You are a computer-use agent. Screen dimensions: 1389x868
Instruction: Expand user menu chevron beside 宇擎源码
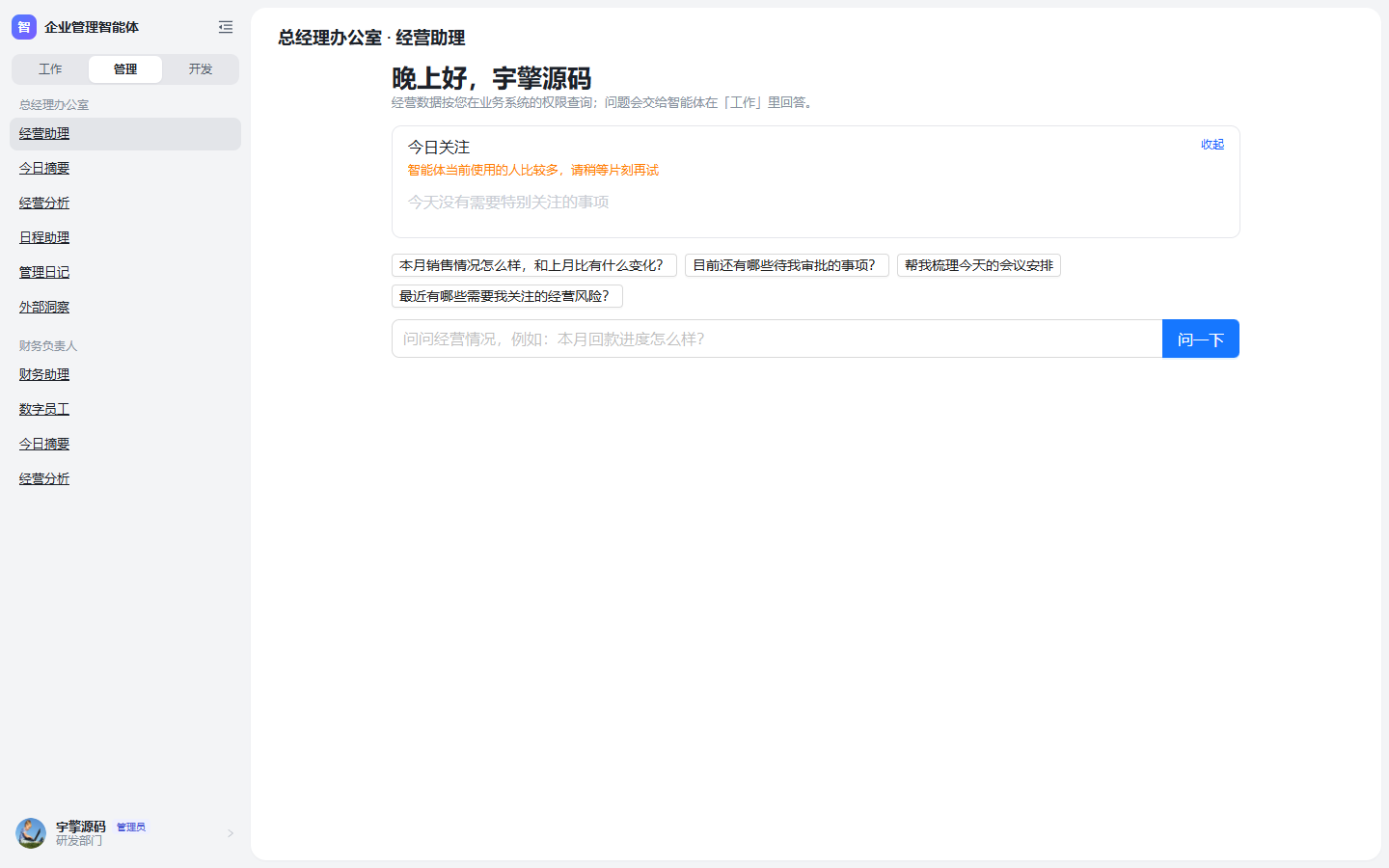click(x=231, y=833)
